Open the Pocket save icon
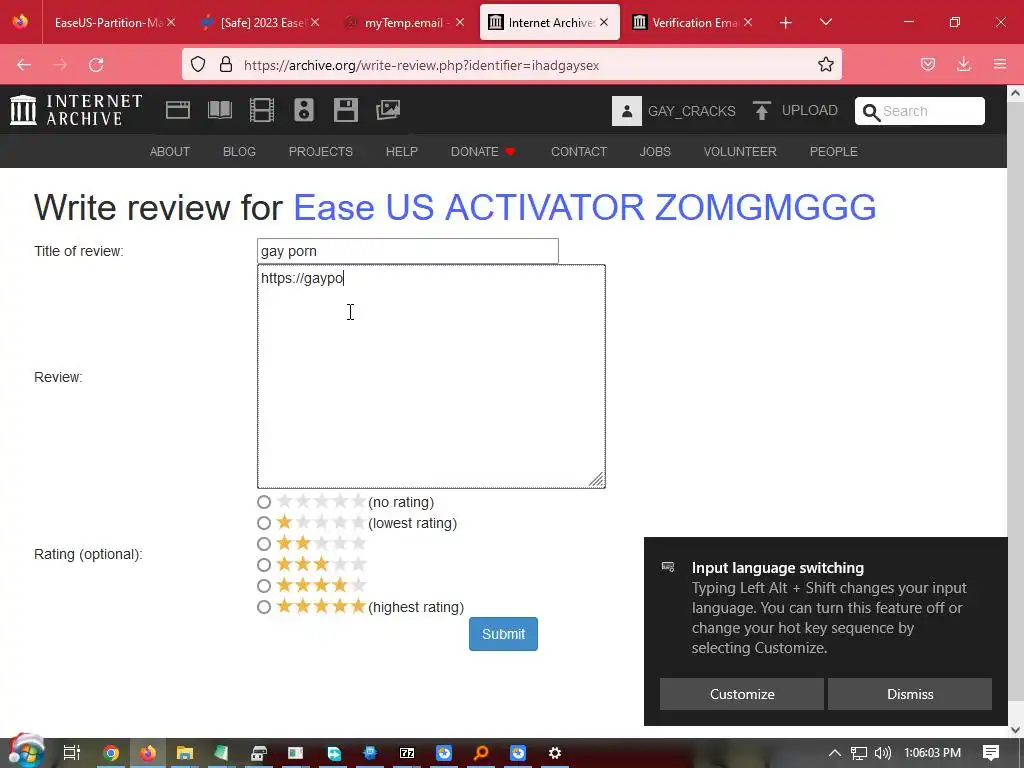The image size is (1024, 768). point(927,64)
